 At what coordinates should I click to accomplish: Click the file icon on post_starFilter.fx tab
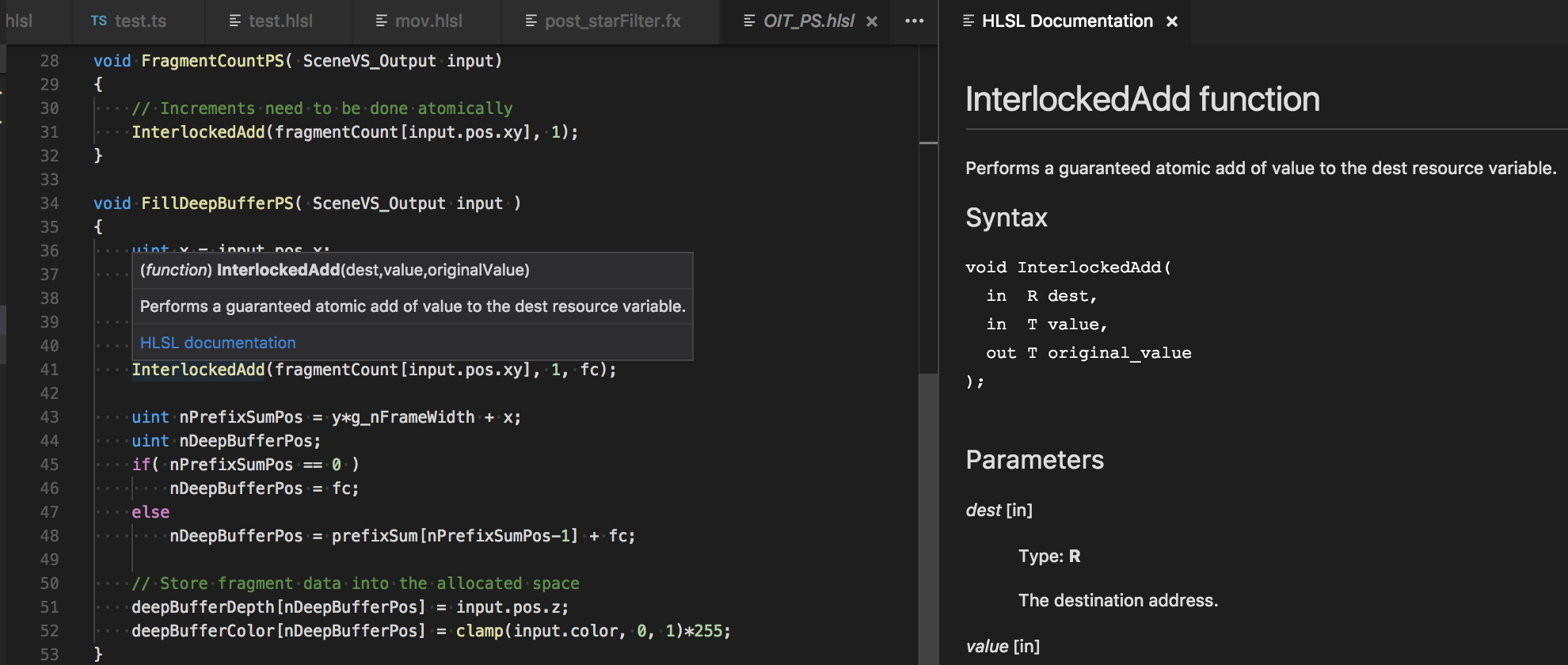click(531, 21)
